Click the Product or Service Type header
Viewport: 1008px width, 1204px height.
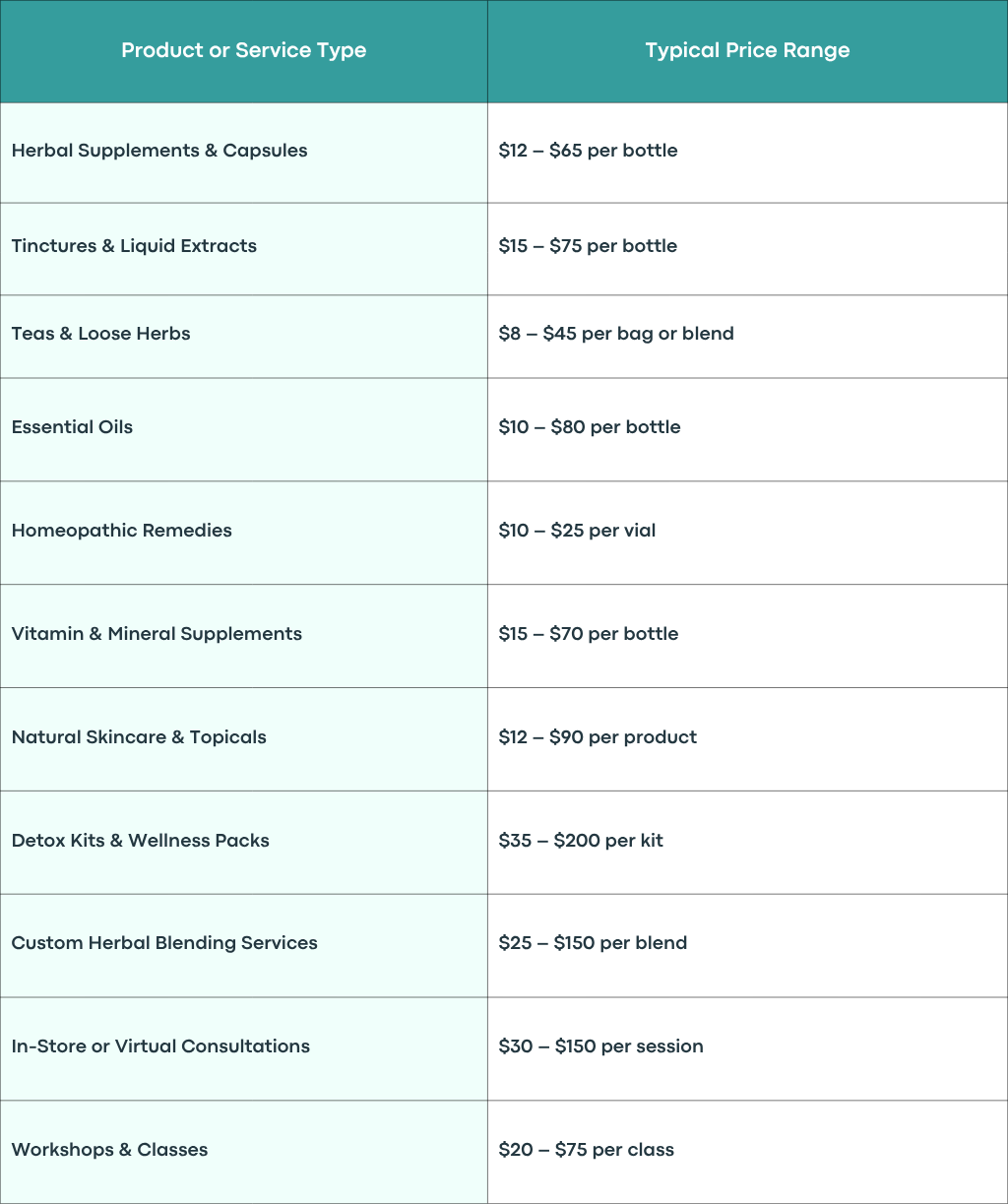243,51
